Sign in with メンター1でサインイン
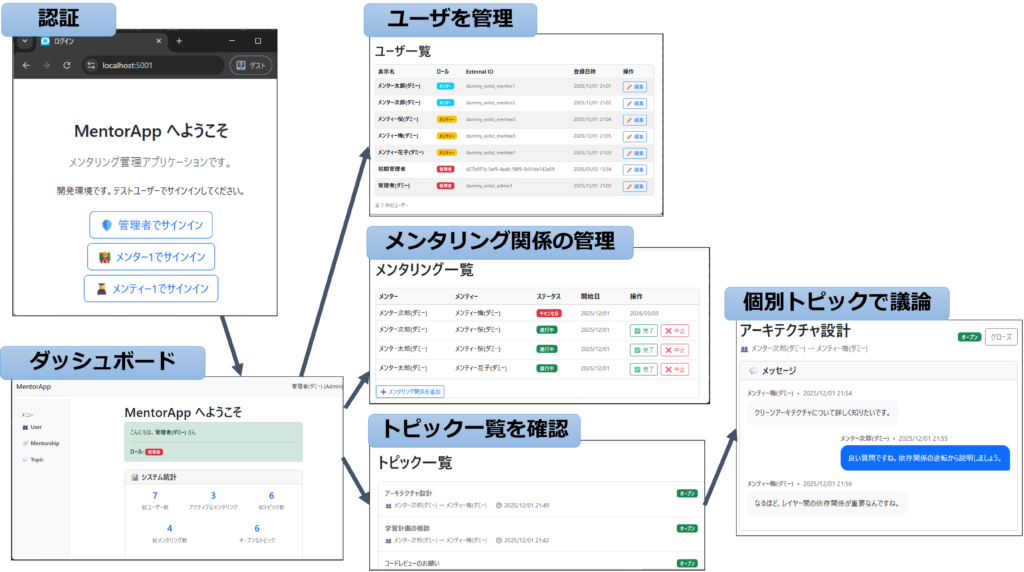The width and height of the screenshot is (1024, 572). pyautogui.click(x=151, y=257)
